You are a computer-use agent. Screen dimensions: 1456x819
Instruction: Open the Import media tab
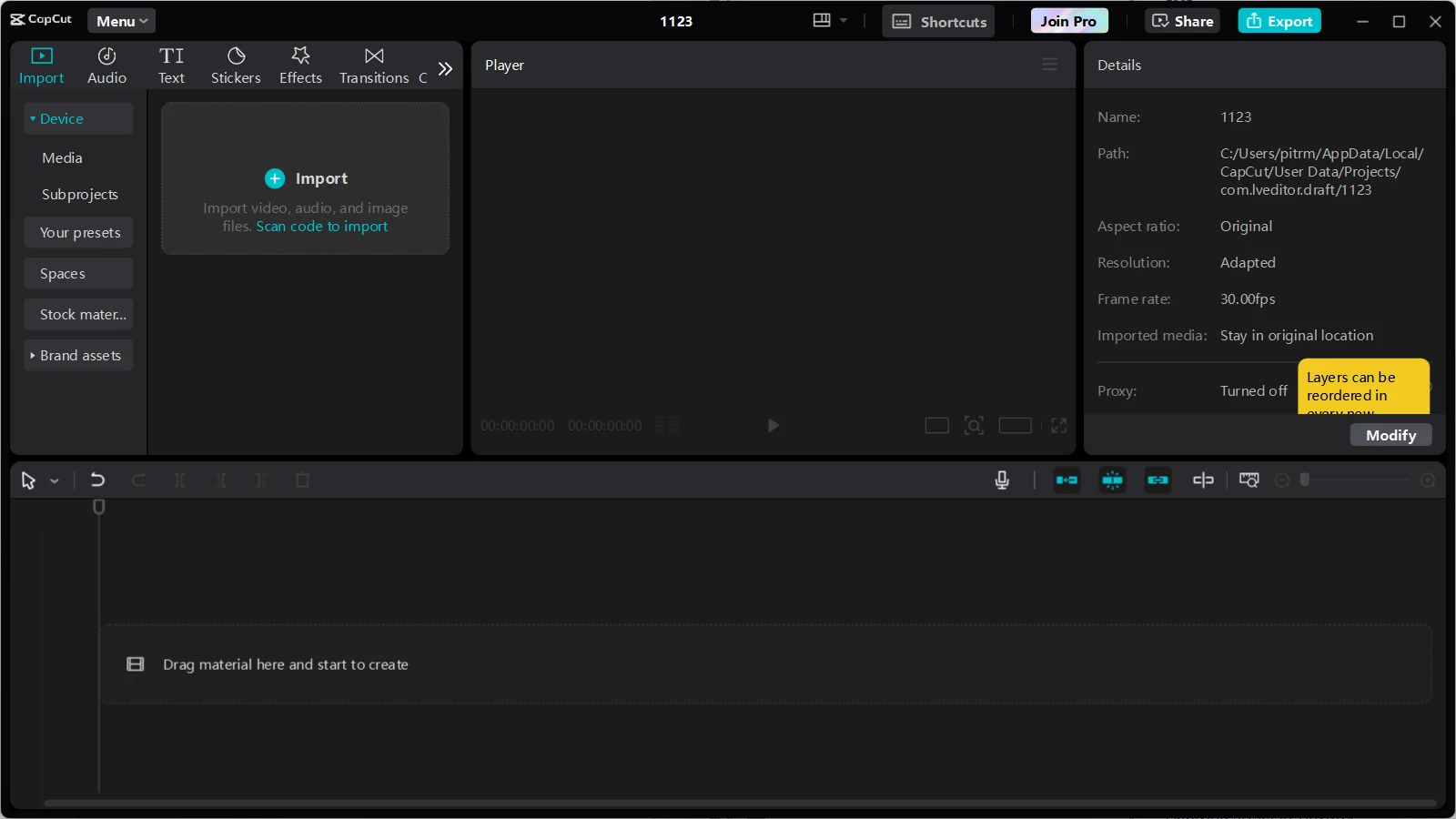point(42,66)
